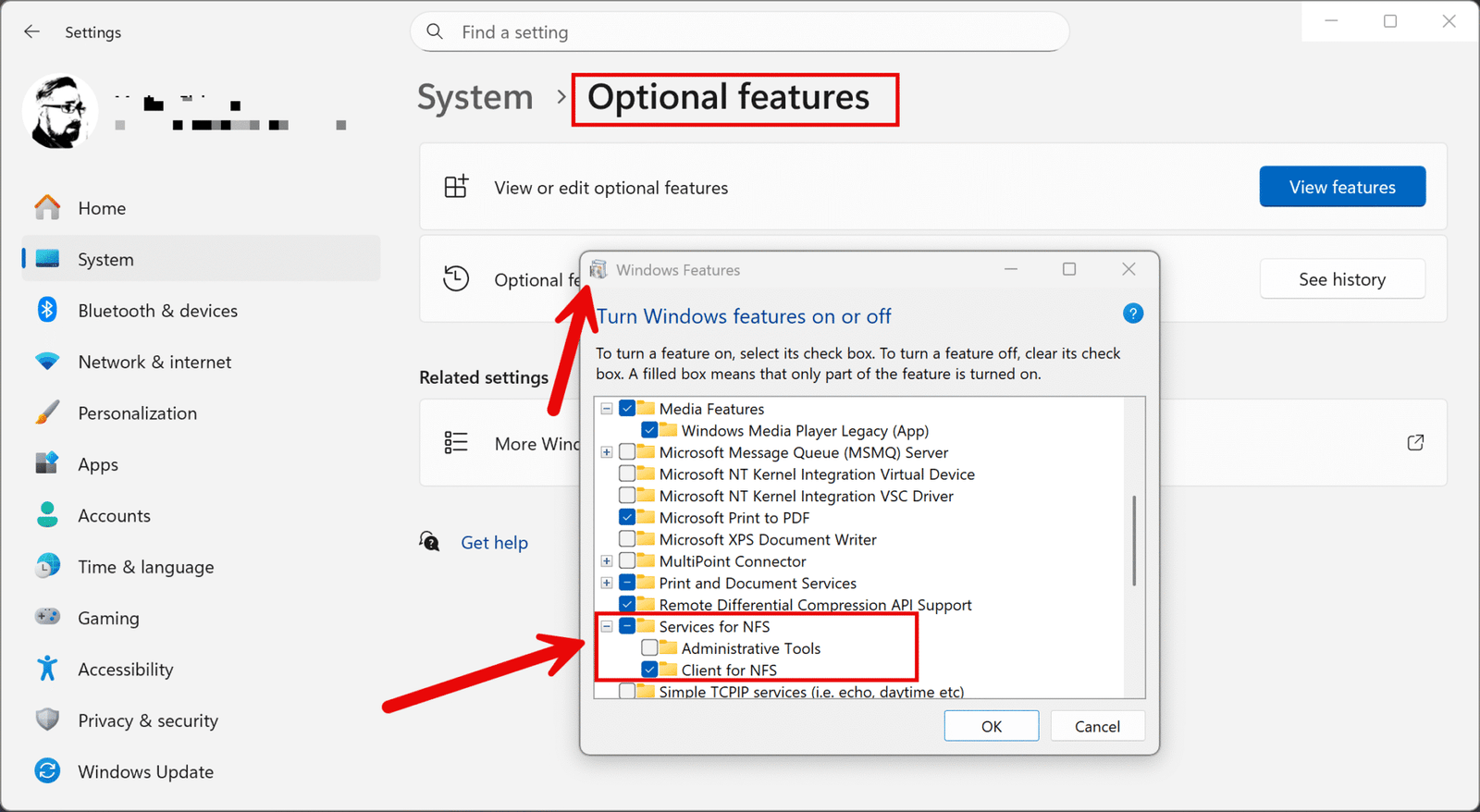1480x812 pixels.
Task: Check Microsoft NT Kernel Integration VSC Driver
Action: click(627, 495)
